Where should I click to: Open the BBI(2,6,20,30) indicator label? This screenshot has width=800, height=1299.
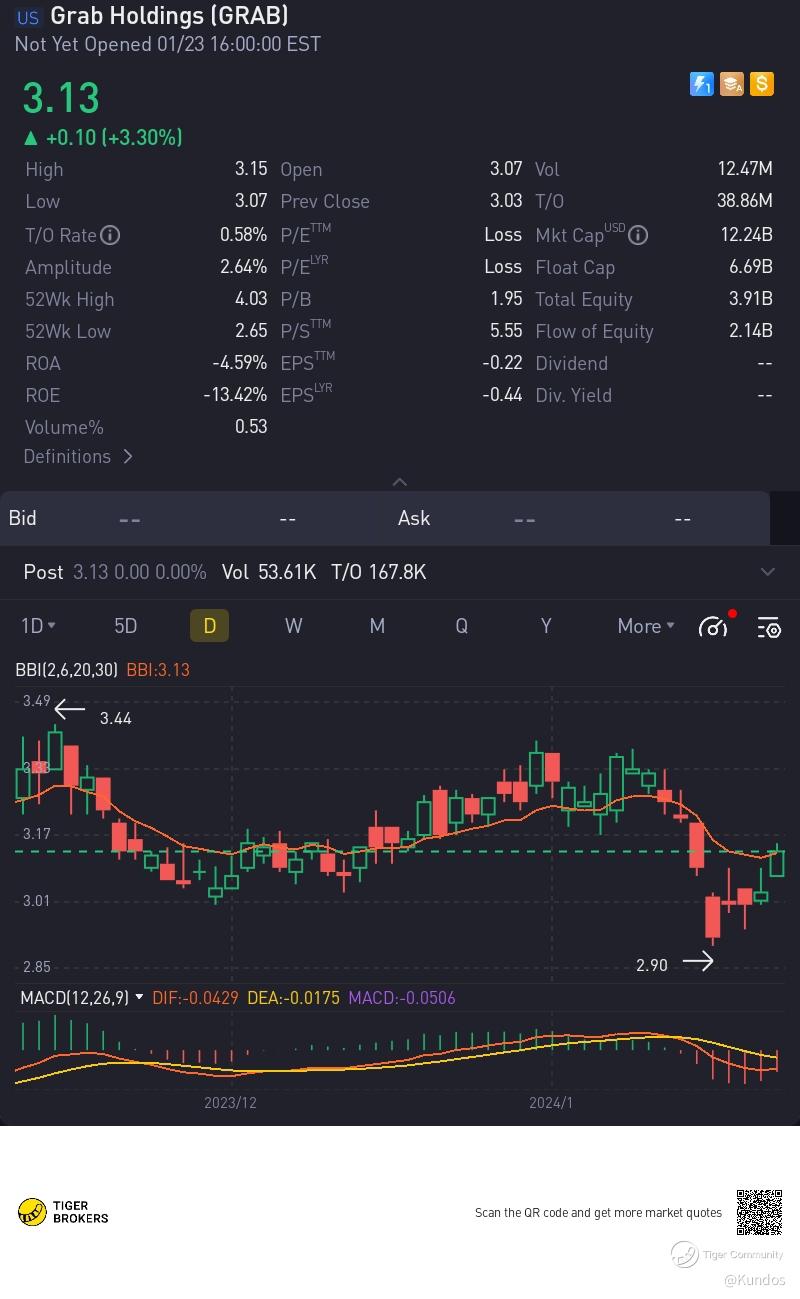point(68,669)
